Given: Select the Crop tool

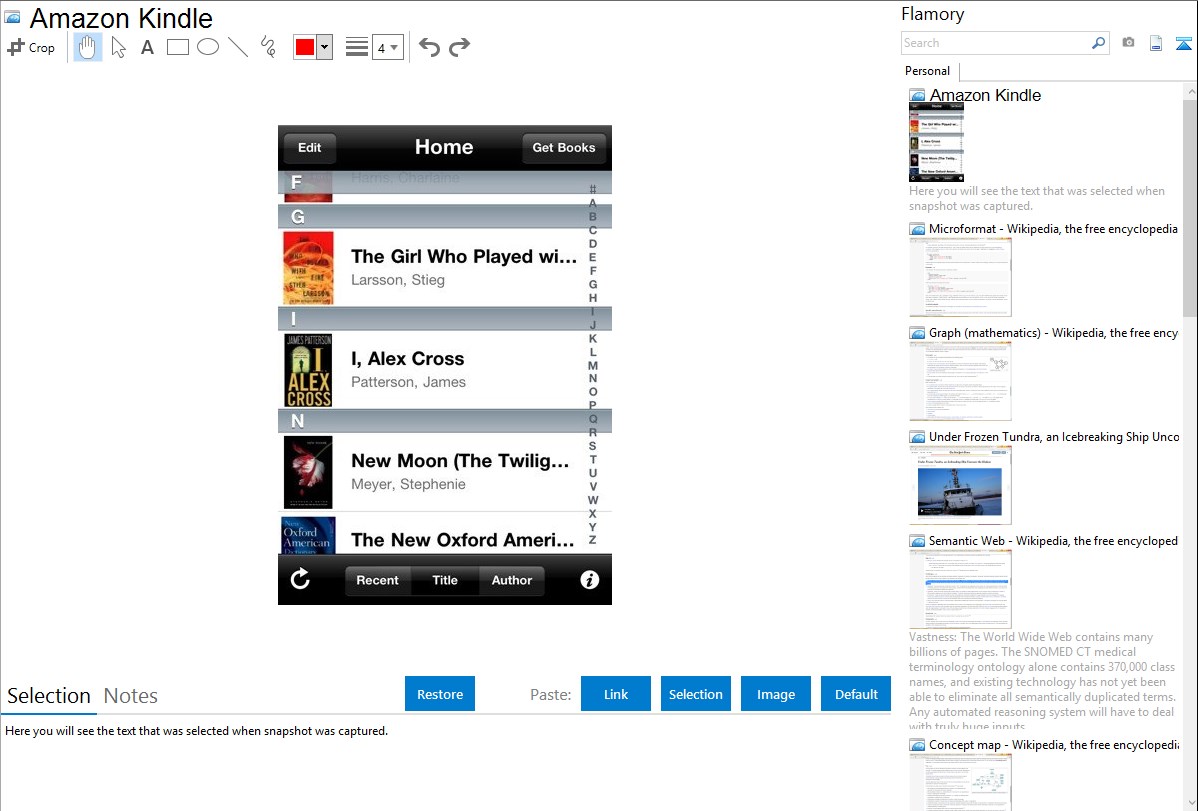Looking at the screenshot, I should (x=31, y=47).
